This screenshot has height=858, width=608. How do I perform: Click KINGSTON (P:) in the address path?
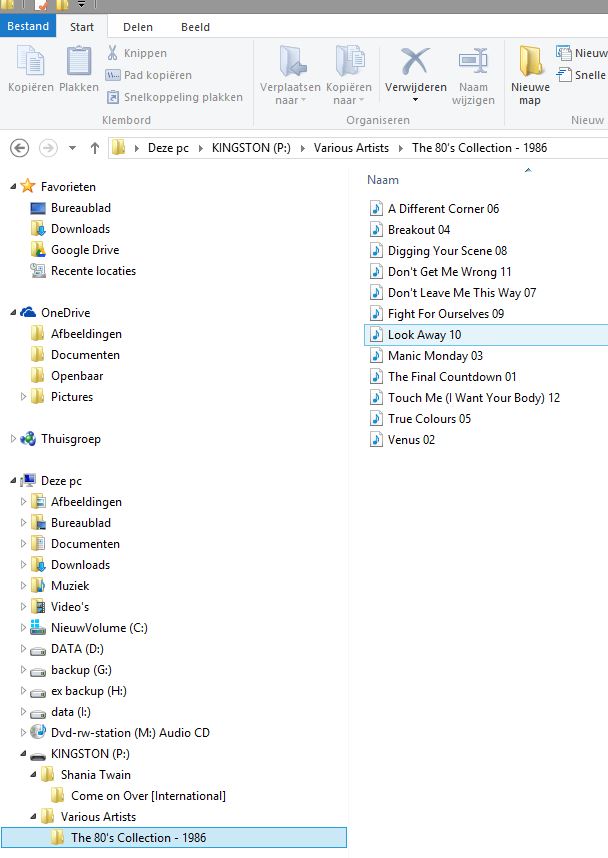tap(251, 148)
